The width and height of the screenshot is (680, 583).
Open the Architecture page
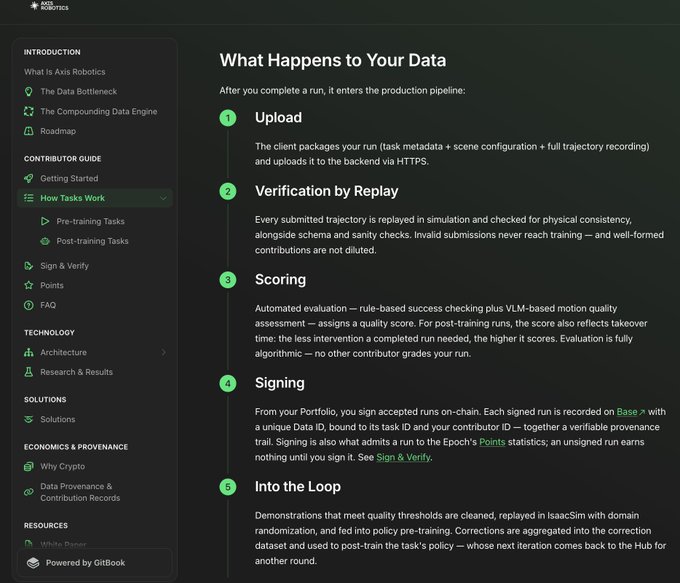63,352
